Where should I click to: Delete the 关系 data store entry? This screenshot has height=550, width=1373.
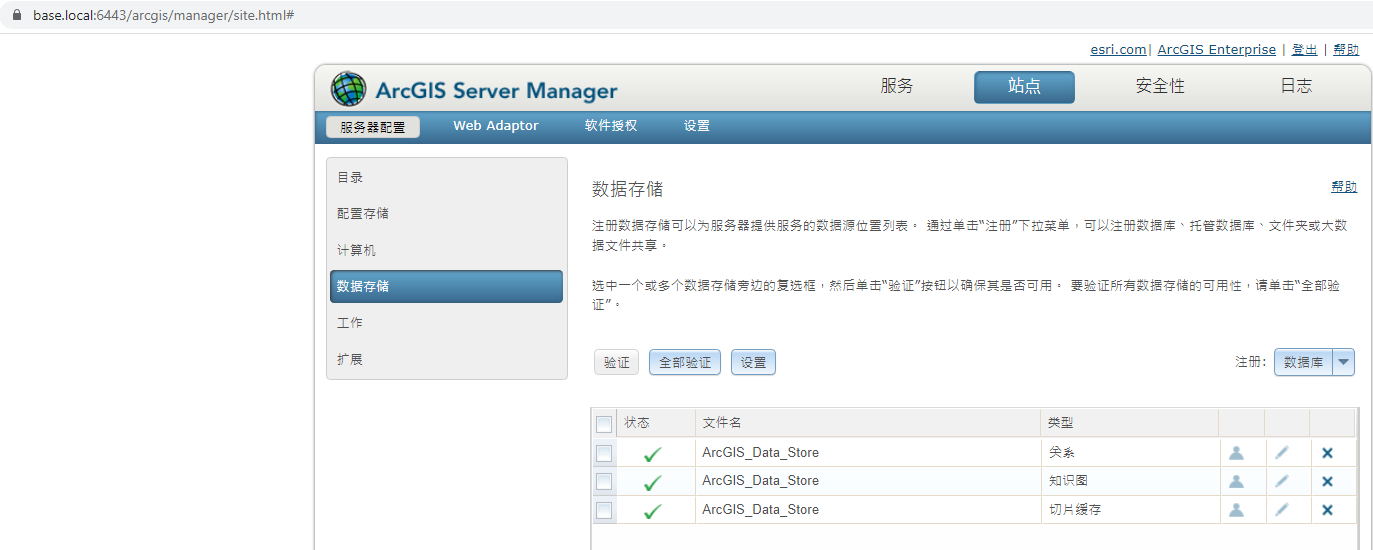pos(1327,453)
